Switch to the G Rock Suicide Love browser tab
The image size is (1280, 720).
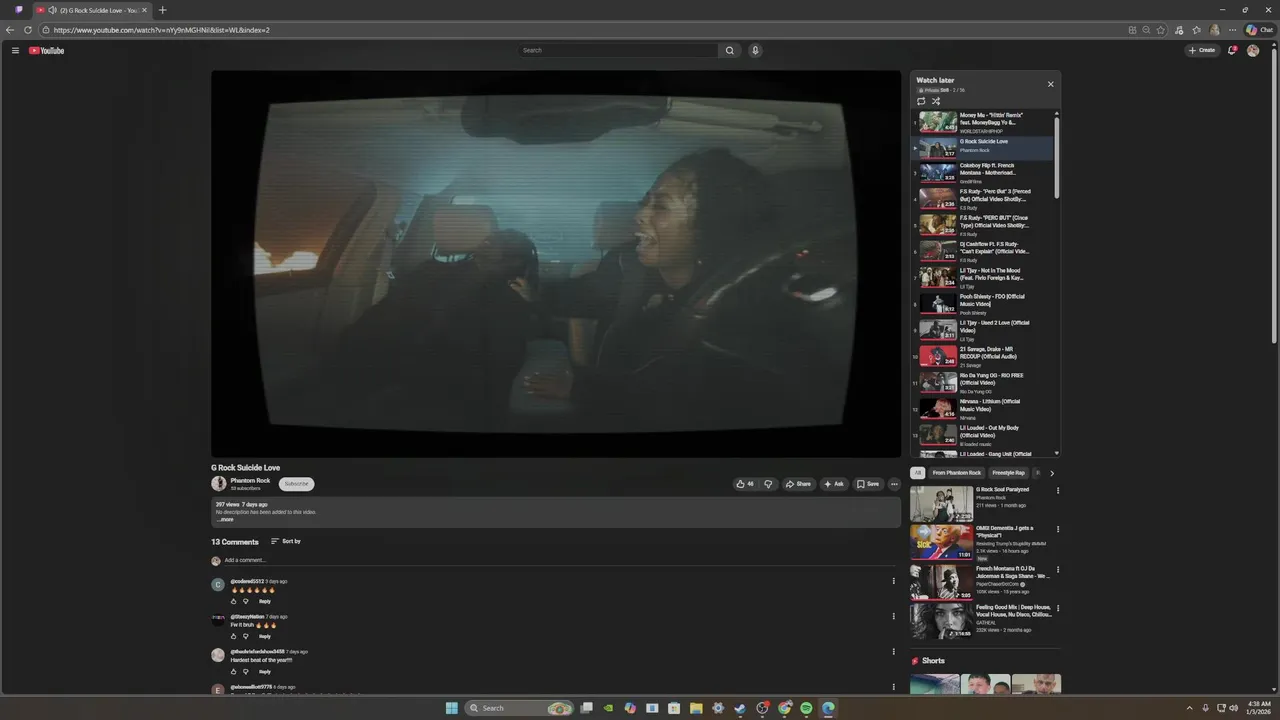(x=90, y=10)
